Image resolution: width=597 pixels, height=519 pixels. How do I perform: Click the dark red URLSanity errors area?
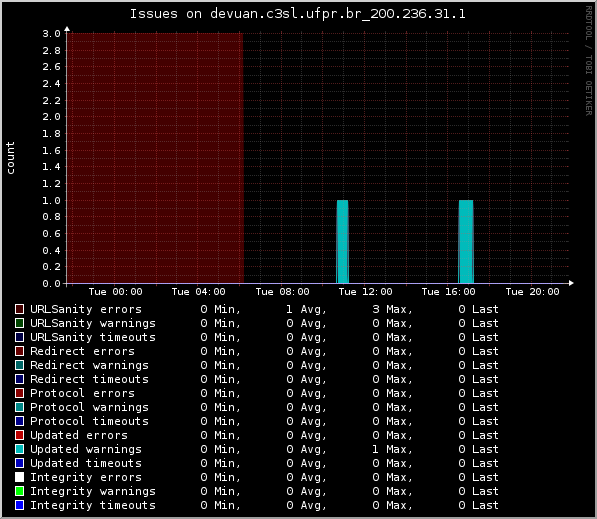pyautogui.click(x=155, y=158)
